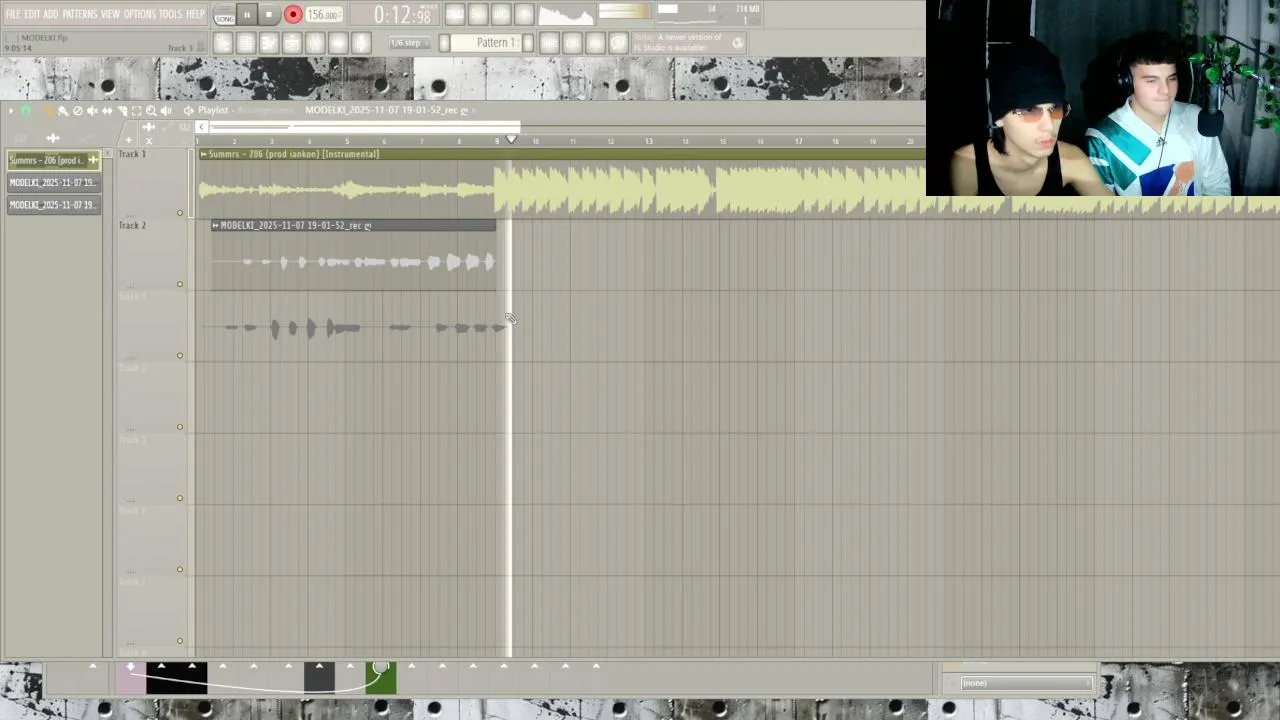Click the oscilloscope waveform display

[566, 14]
